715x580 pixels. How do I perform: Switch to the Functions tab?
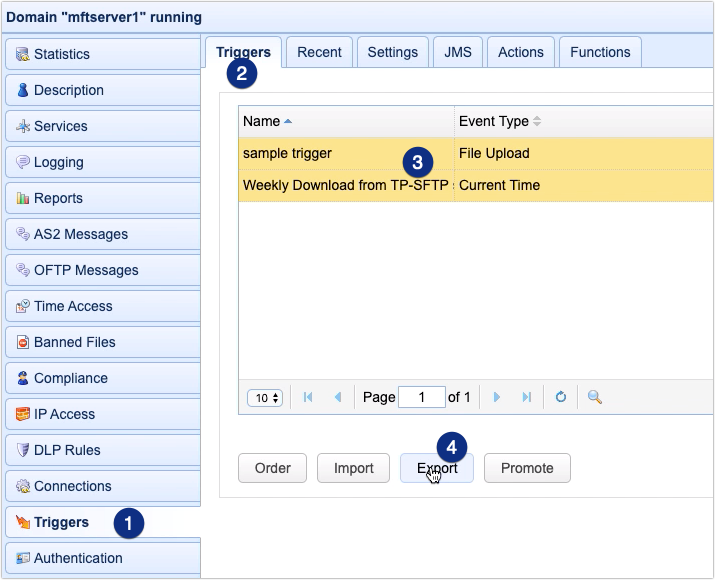600,52
